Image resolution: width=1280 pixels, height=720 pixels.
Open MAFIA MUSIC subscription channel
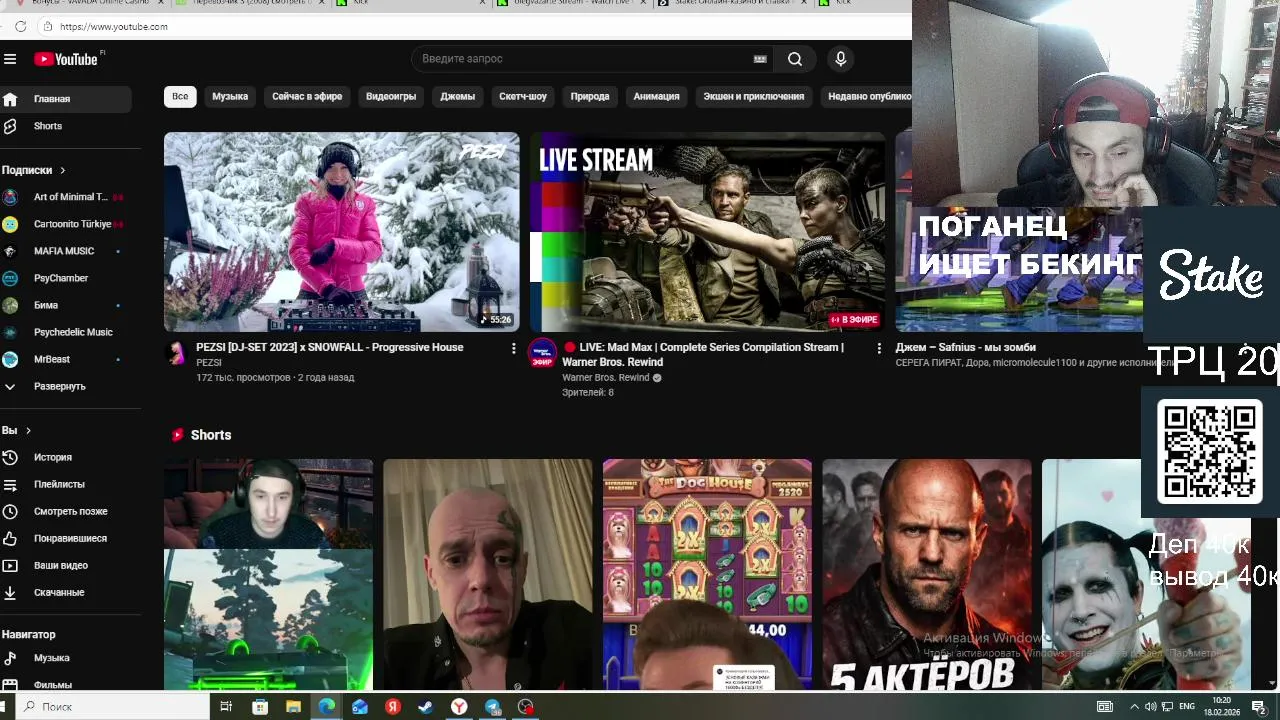[x=65, y=251]
